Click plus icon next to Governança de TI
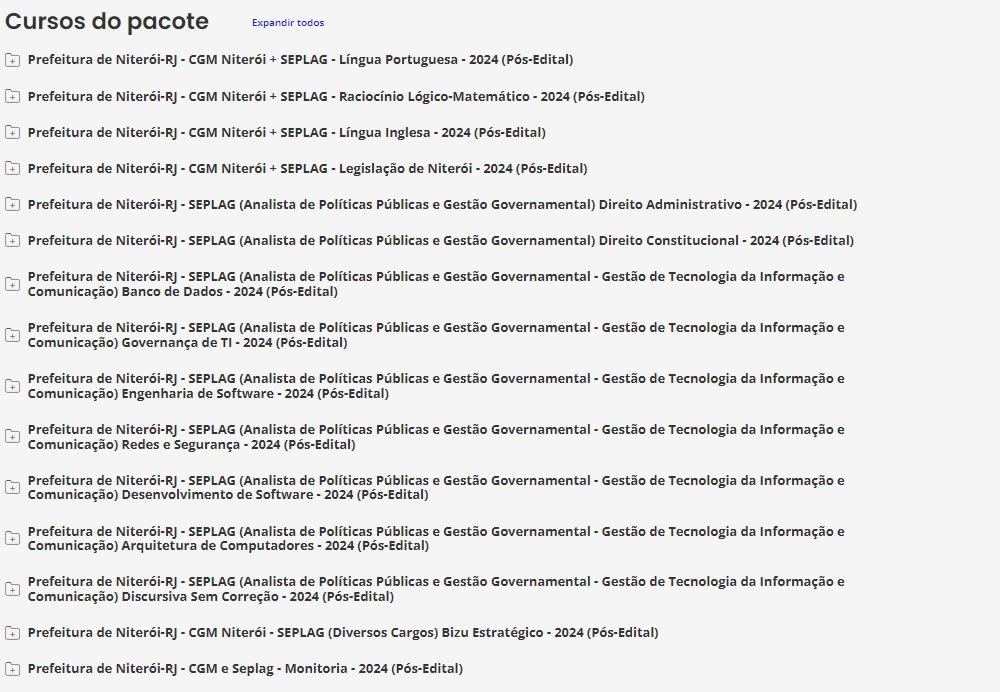This screenshot has width=1000, height=692. [12, 335]
